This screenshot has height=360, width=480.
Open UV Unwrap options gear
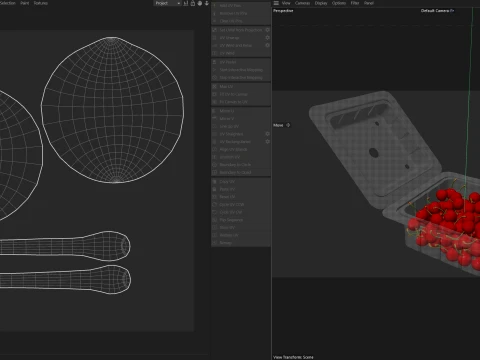(x=267, y=37)
